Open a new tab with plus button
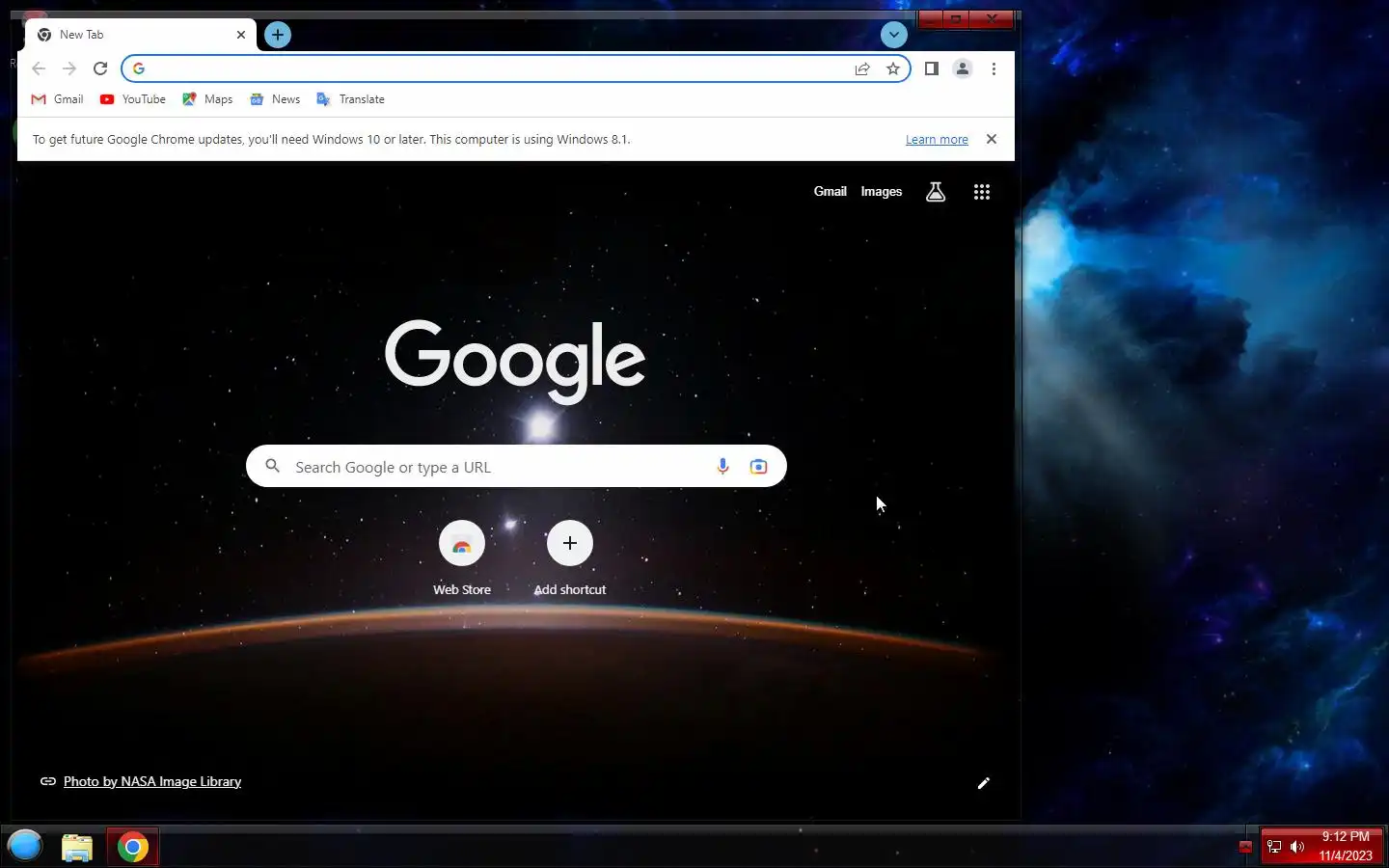Image resolution: width=1389 pixels, height=868 pixels. [278, 35]
